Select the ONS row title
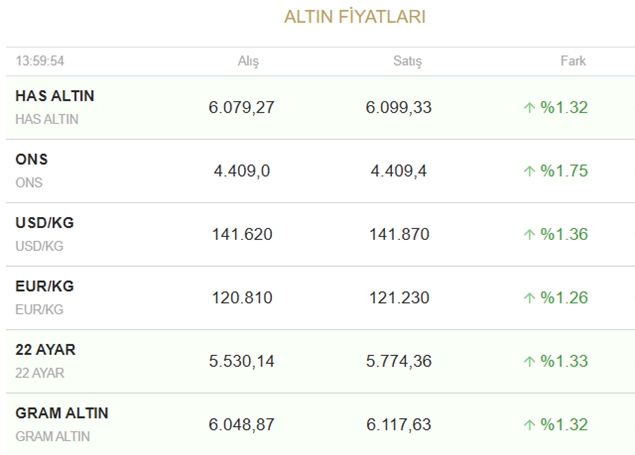This screenshot has width=635, height=455. coord(32,160)
